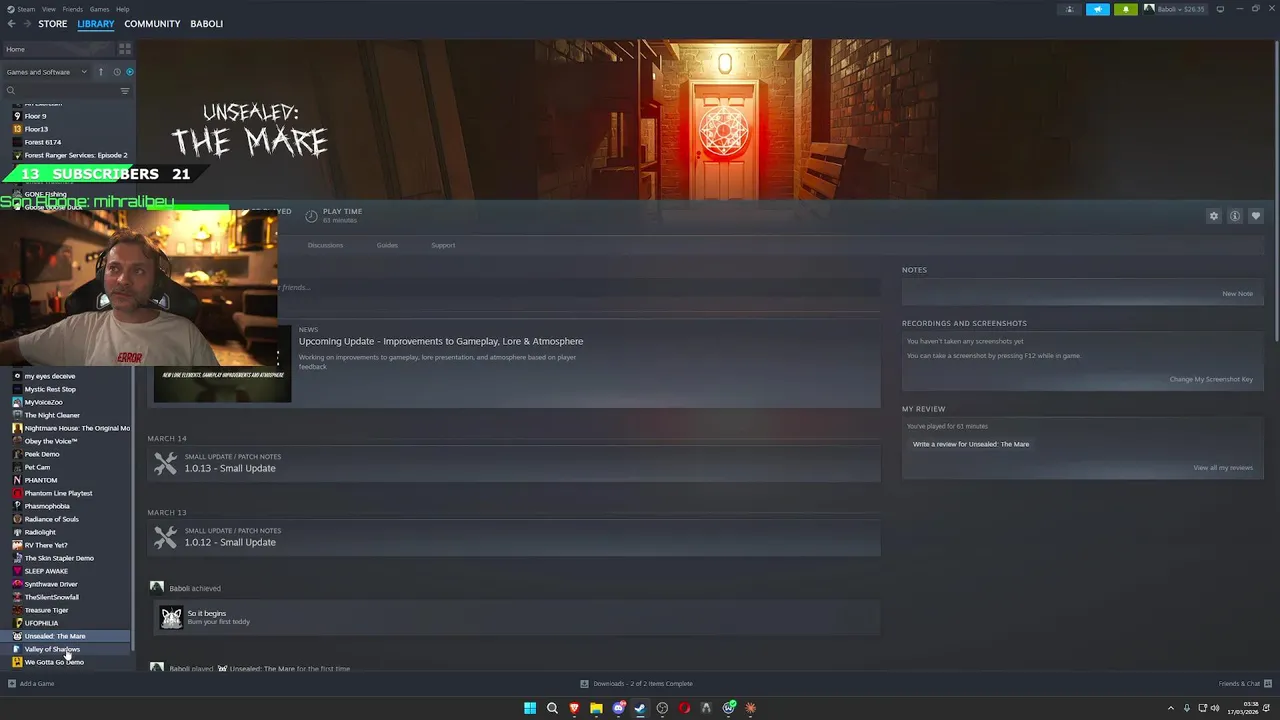The width and height of the screenshot is (1280, 720).
Task: Expand the Games and Software dropdown
Action: [x=46, y=72]
